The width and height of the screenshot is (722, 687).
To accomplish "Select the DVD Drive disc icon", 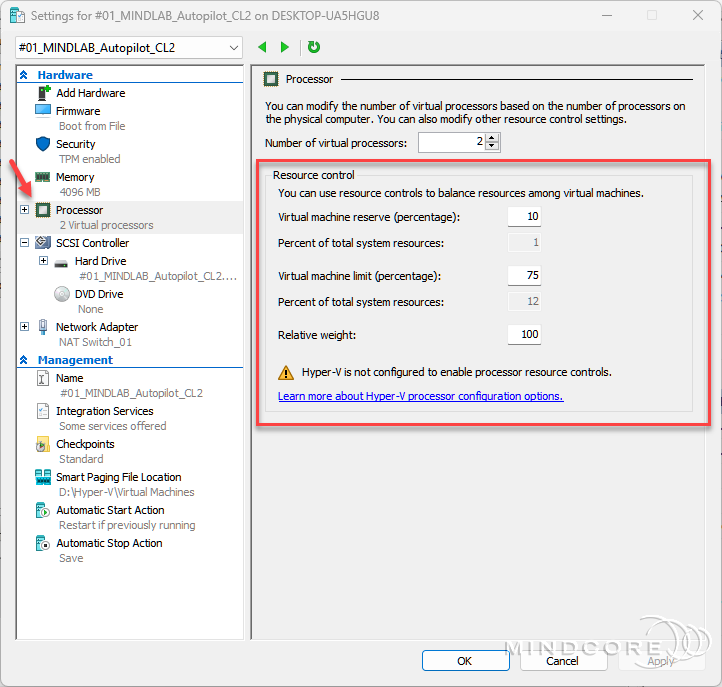I will pos(62,294).
